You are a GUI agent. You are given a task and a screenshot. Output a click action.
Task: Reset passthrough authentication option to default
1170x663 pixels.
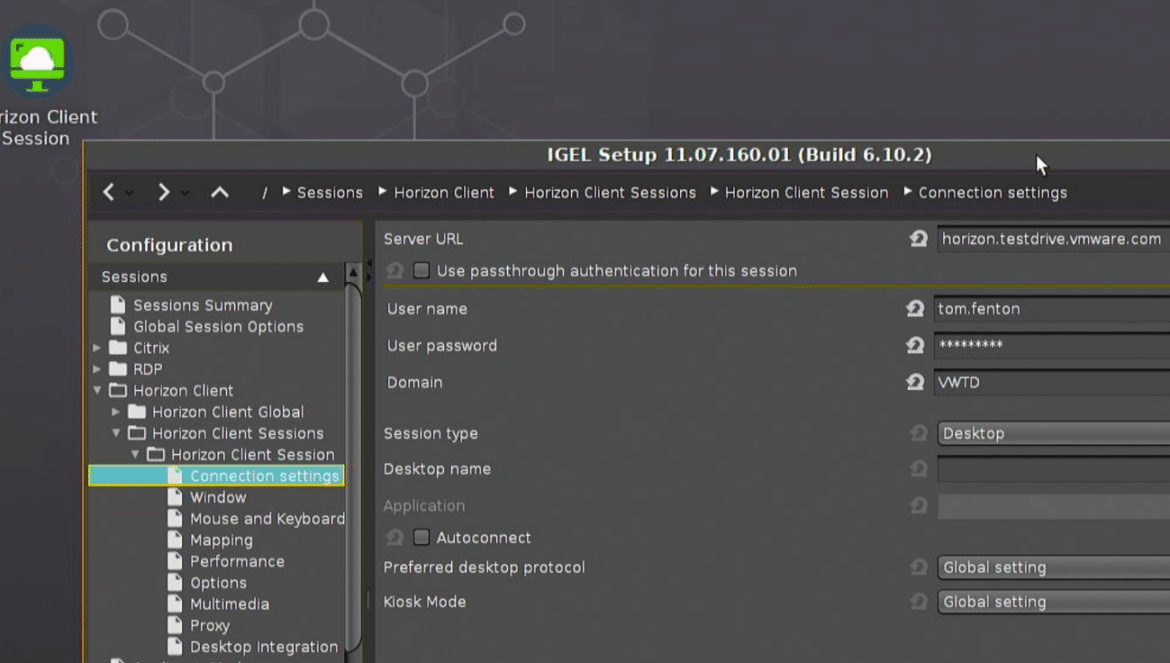pyautogui.click(x=394, y=271)
